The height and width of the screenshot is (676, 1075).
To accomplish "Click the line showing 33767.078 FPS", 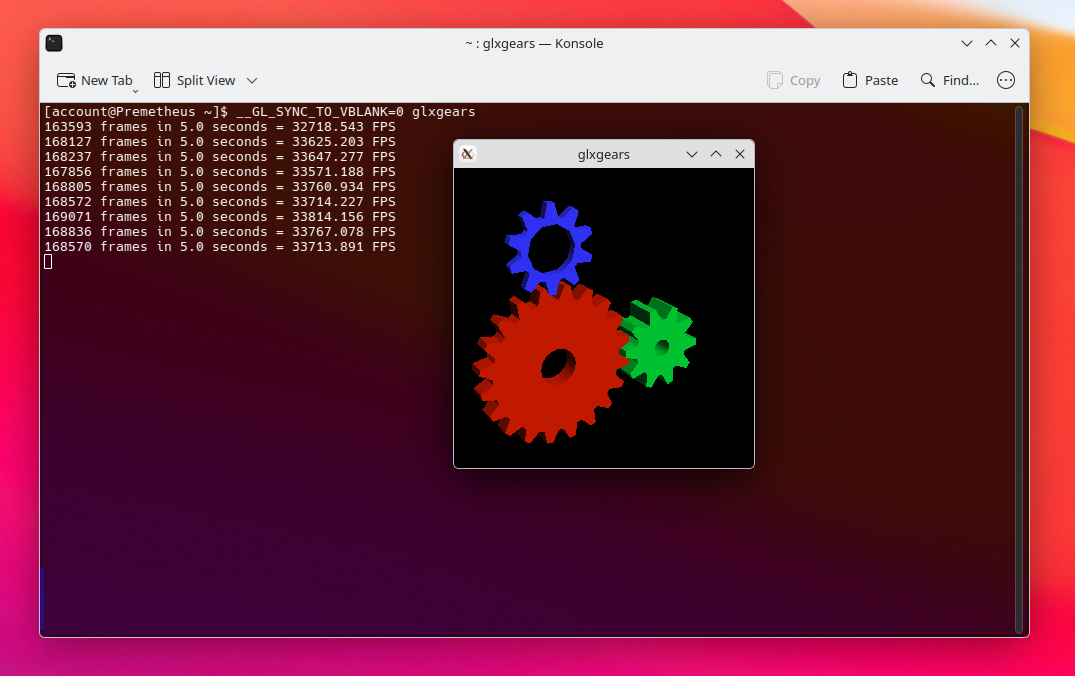I will click(x=220, y=232).
